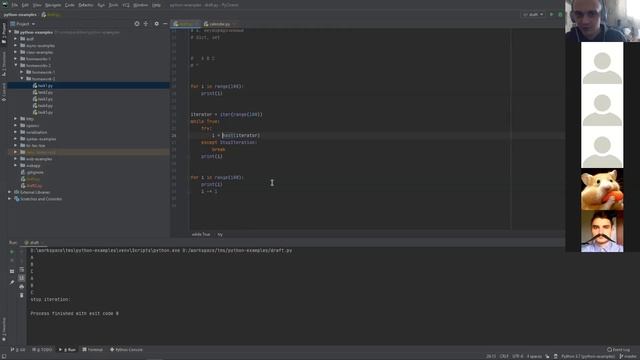Open the File menu

(x=15, y=5)
